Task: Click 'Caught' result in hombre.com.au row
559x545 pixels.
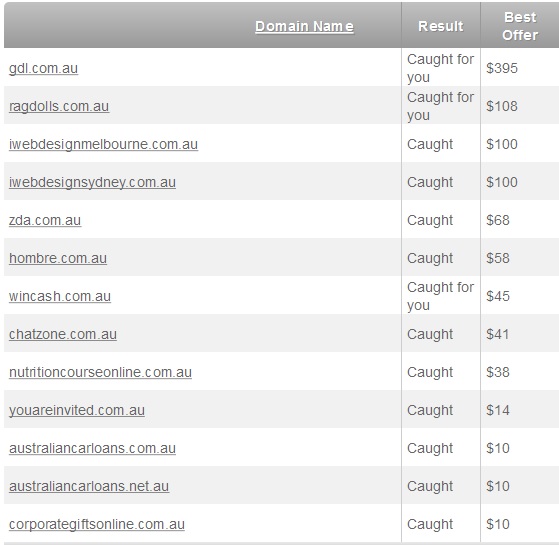Action: (x=430, y=258)
